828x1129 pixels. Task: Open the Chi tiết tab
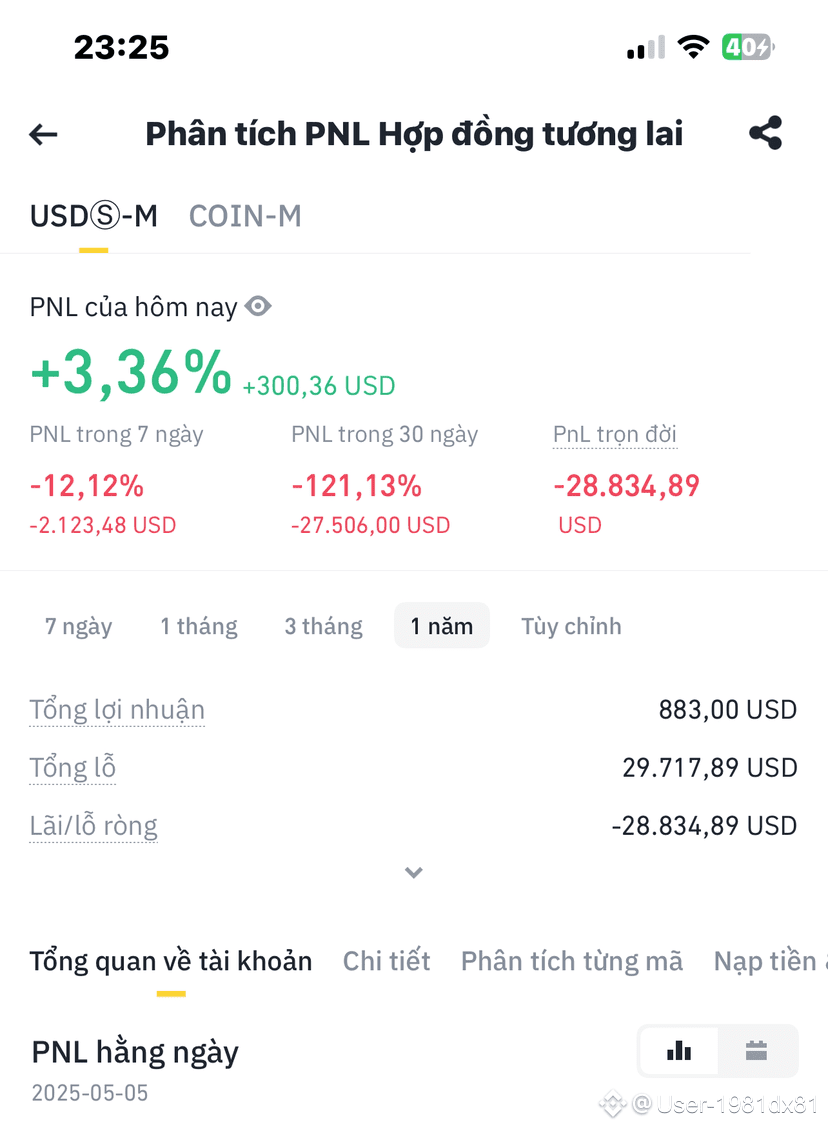pyautogui.click(x=387, y=961)
